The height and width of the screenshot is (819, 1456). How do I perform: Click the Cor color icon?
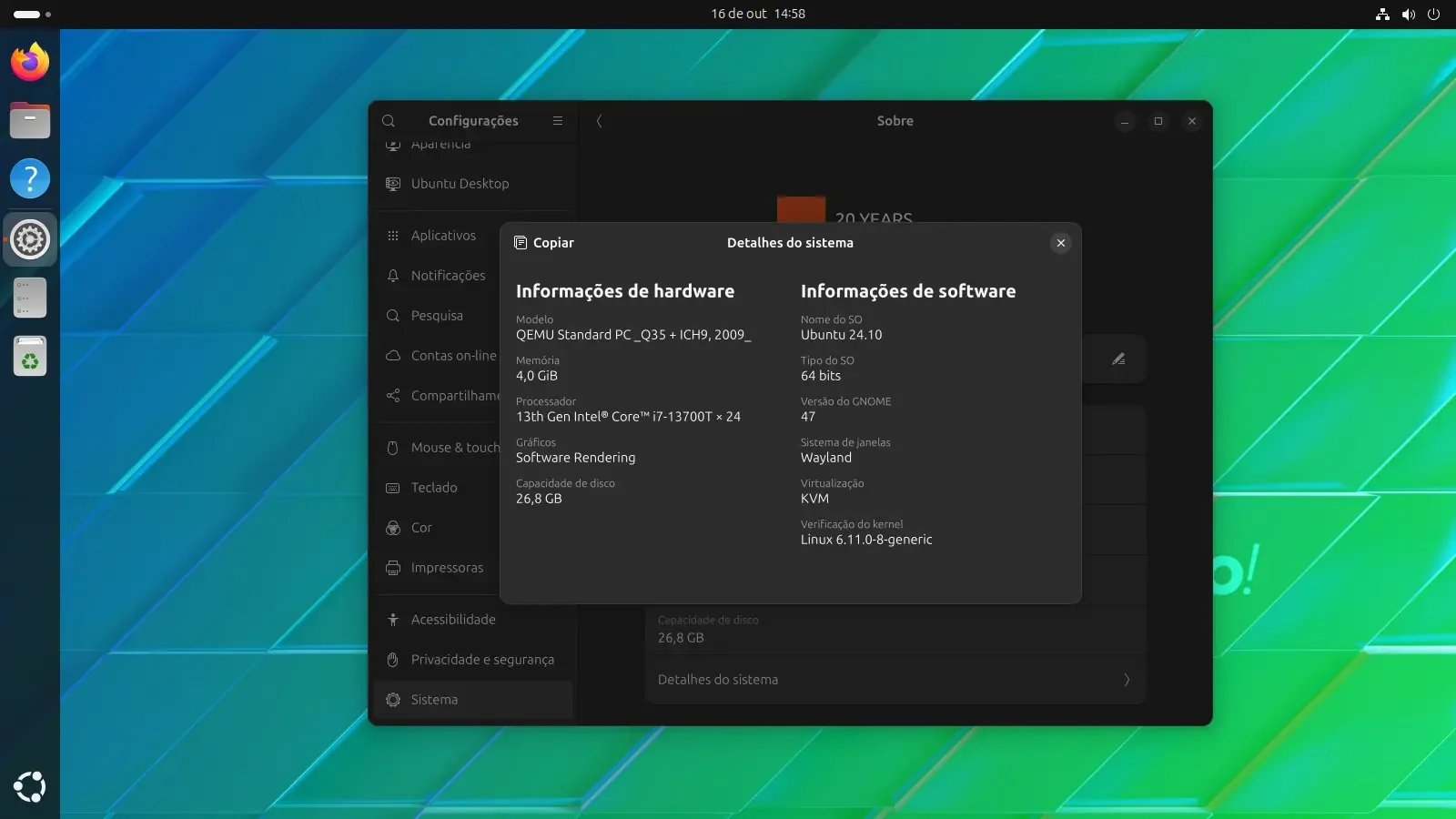pyautogui.click(x=393, y=528)
